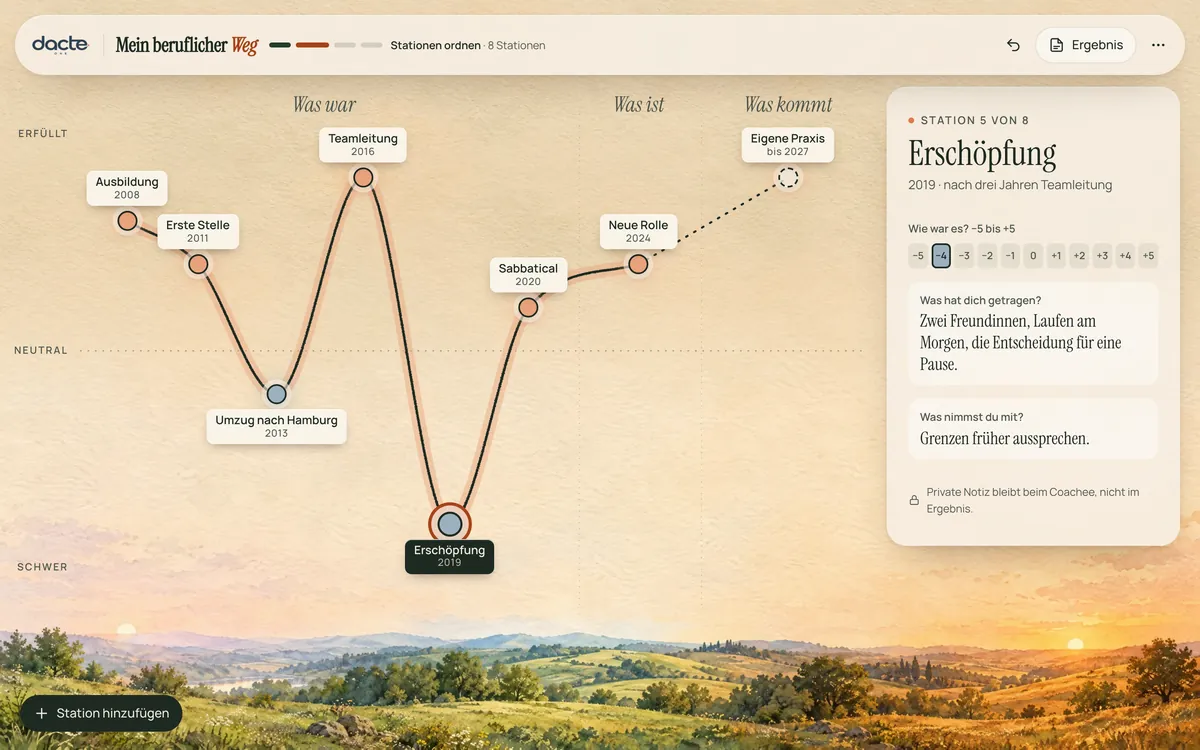Set the rating to −1

point(1010,256)
